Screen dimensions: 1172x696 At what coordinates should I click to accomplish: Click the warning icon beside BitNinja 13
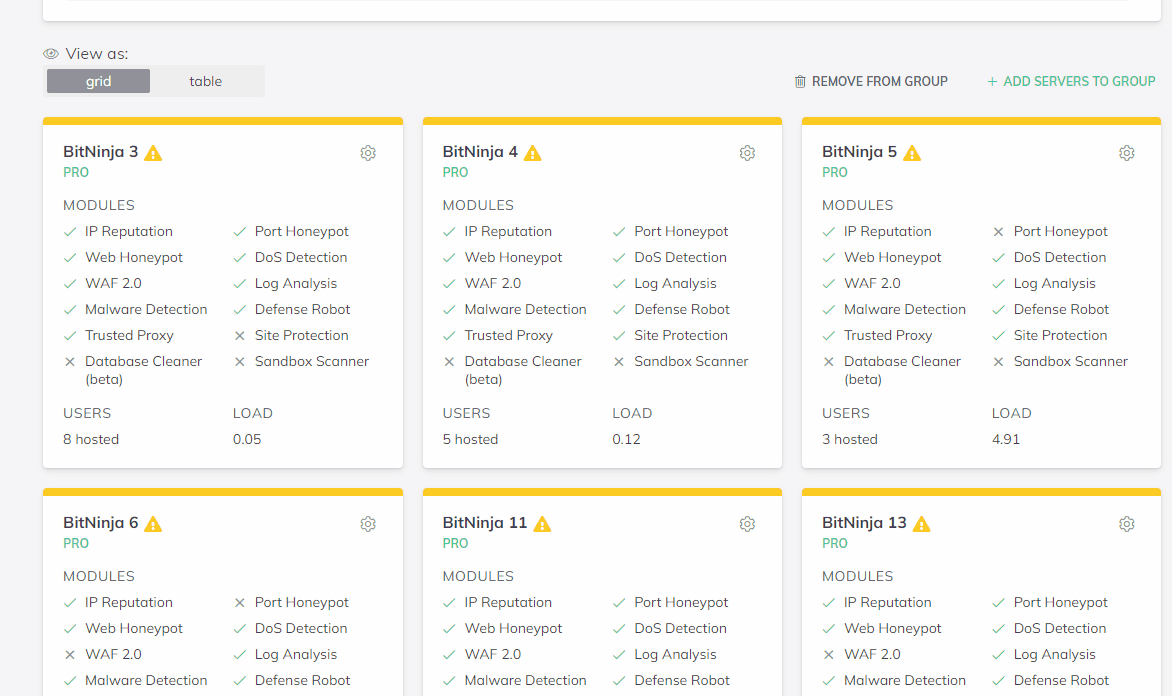pyautogui.click(x=922, y=524)
